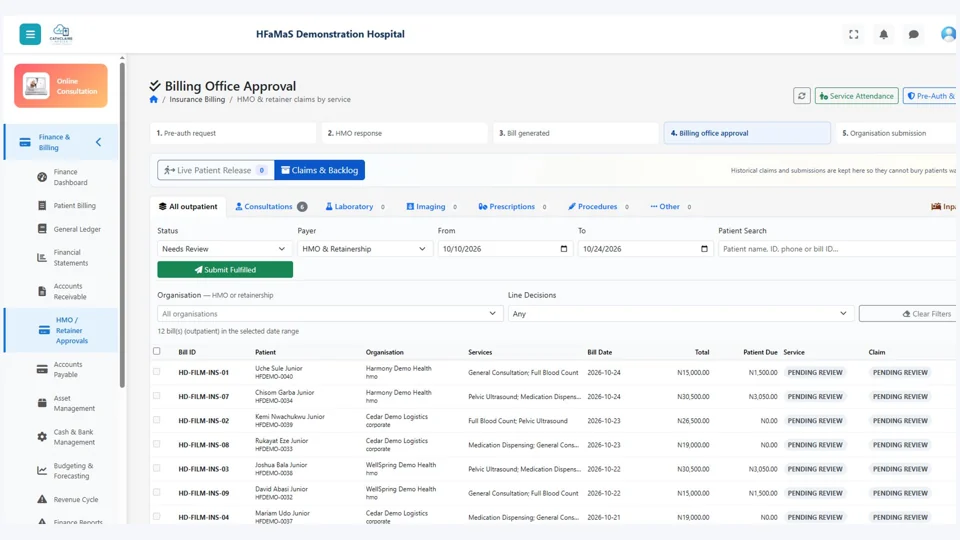Go to step 1 Pre-auth request
The height and width of the screenshot is (540, 960).
[233, 133]
